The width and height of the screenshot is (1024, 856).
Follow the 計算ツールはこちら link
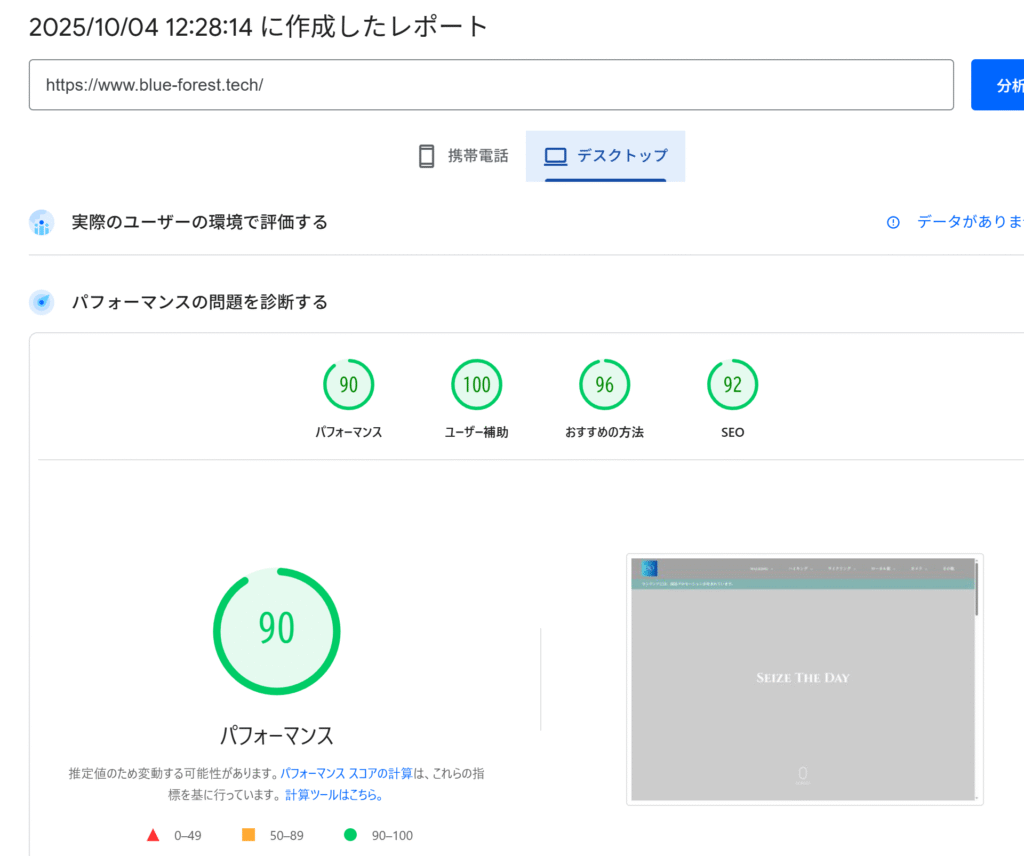coord(333,795)
